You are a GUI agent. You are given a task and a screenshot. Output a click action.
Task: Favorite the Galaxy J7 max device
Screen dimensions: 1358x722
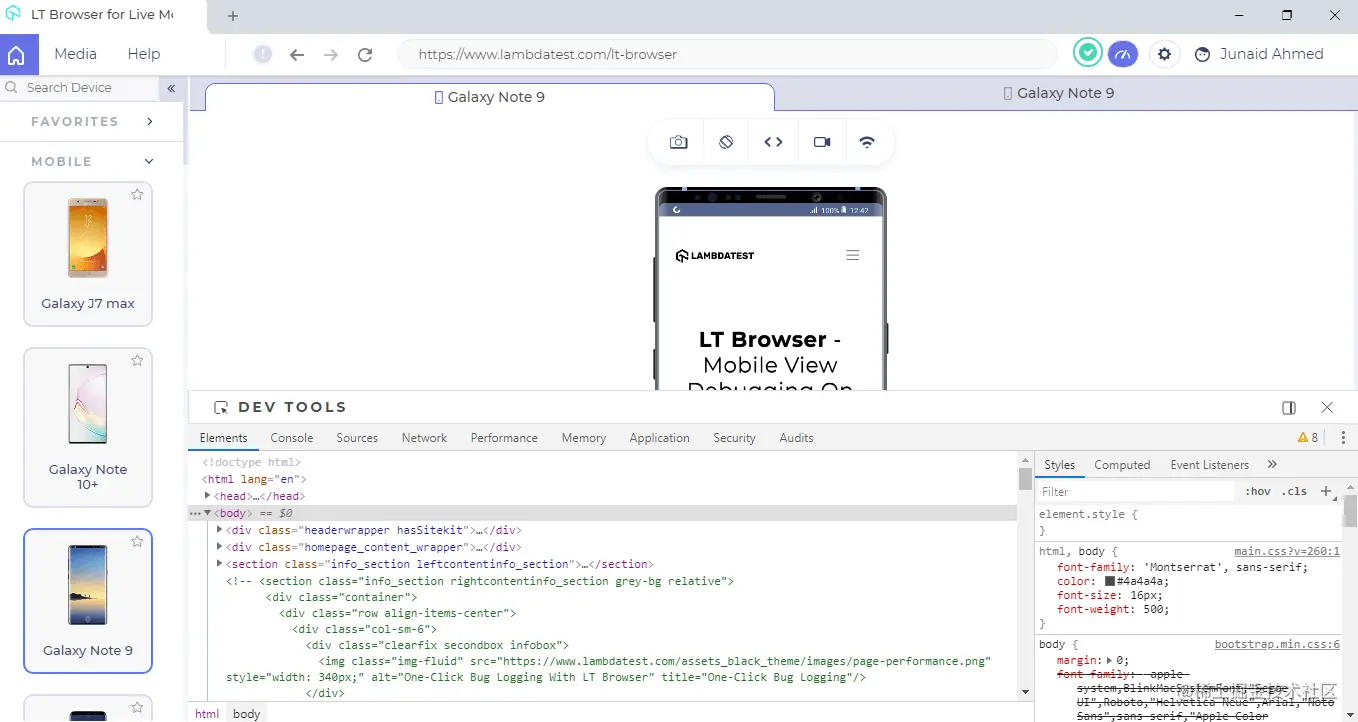tap(137, 194)
